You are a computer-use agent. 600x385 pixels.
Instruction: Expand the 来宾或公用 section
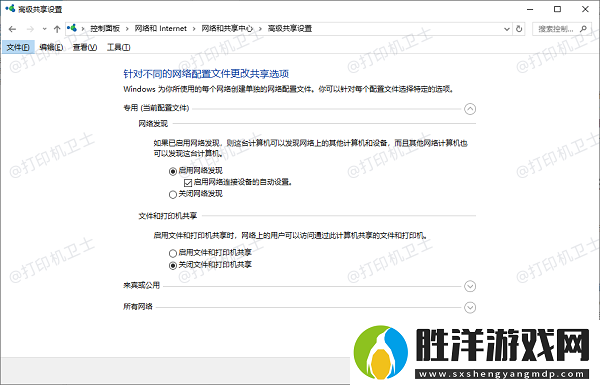[470, 286]
